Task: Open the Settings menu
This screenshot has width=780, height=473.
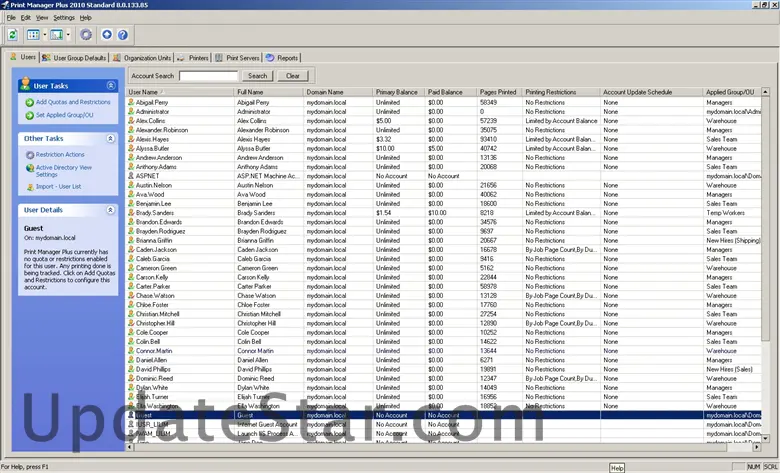Action: point(64,18)
